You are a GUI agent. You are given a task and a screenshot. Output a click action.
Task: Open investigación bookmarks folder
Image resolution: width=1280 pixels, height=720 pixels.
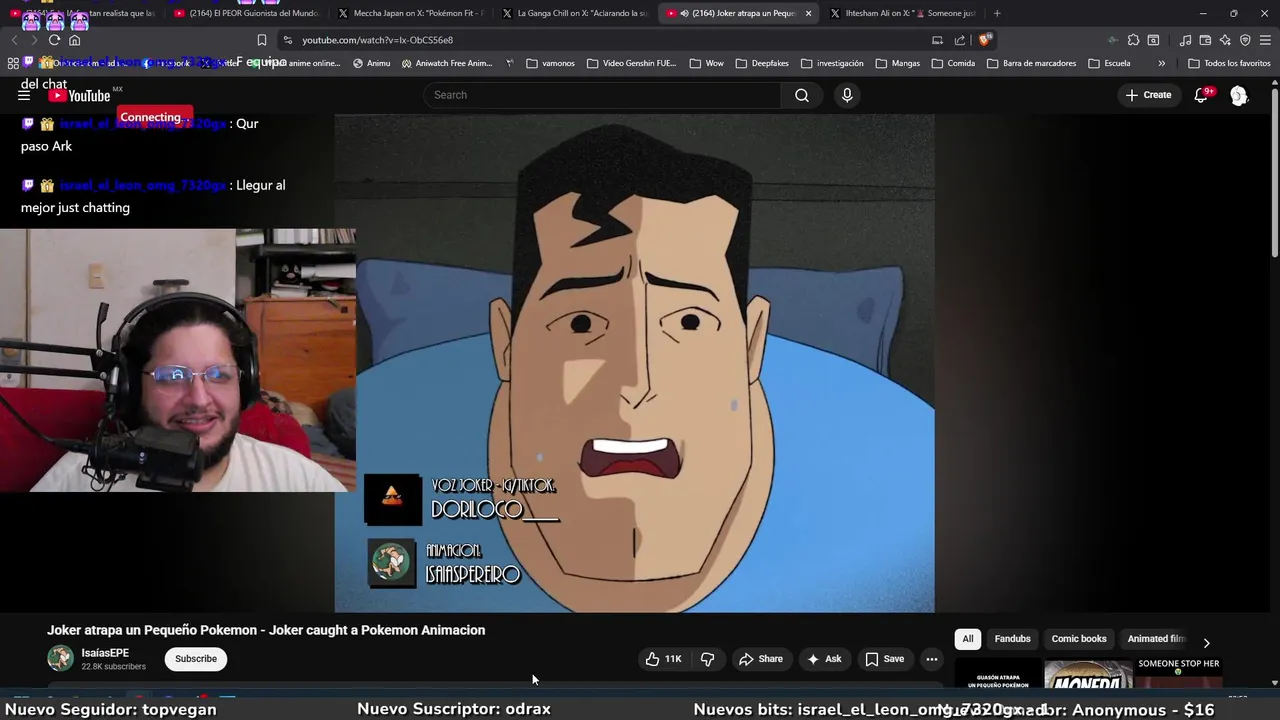click(831, 63)
